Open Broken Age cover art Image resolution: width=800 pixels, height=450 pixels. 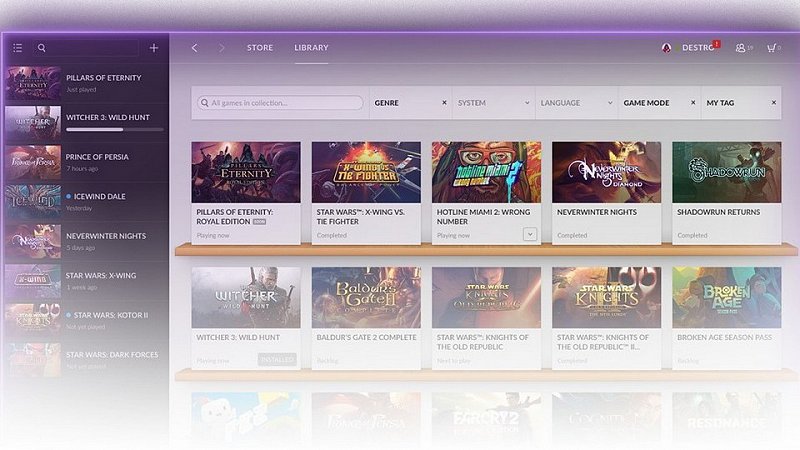(727, 297)
